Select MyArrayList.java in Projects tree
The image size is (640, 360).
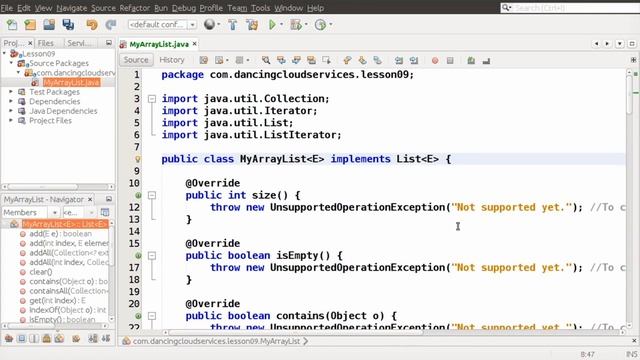coord(71,82)
